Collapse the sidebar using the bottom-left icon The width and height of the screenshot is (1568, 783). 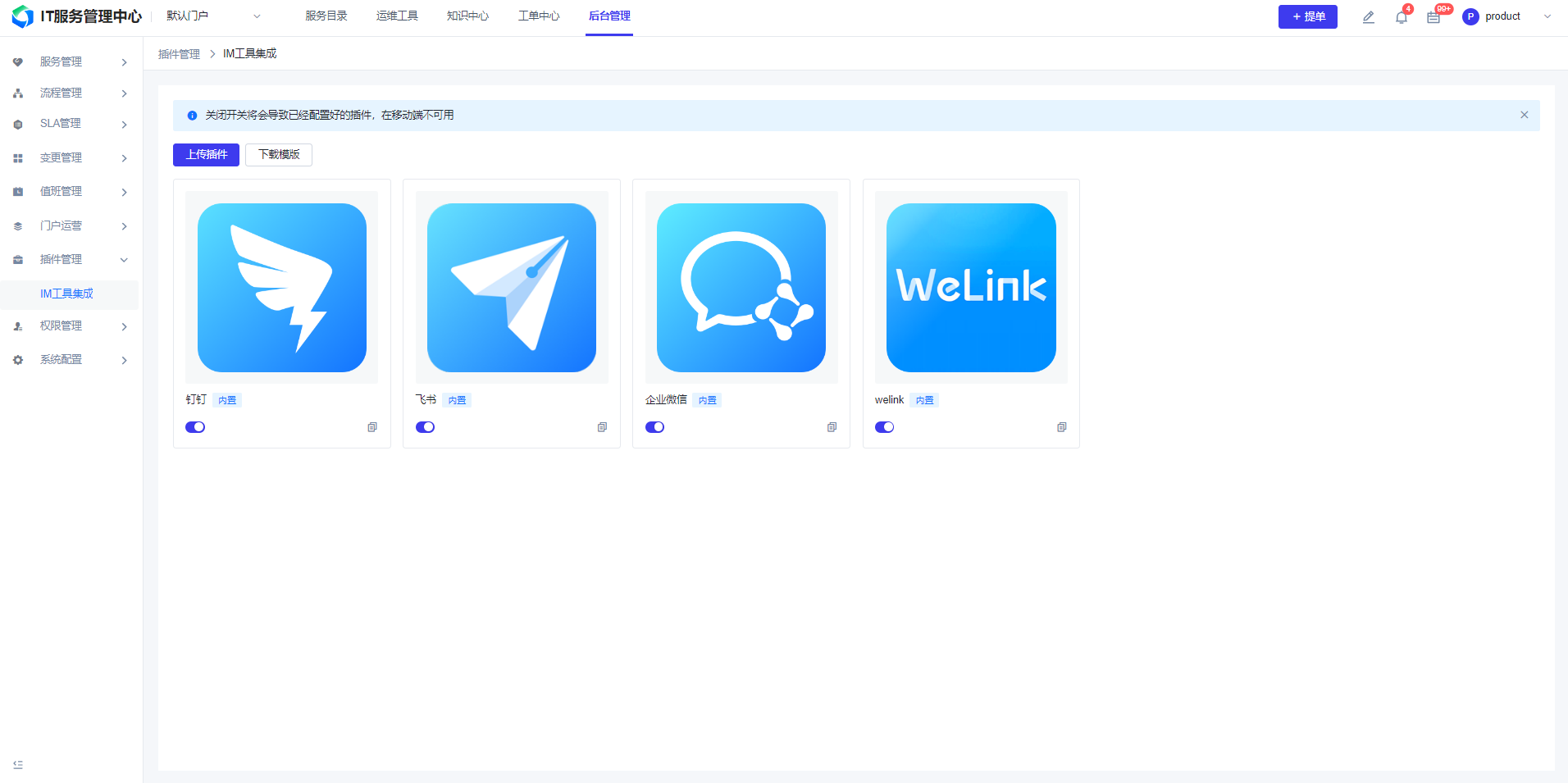[18, 764]
